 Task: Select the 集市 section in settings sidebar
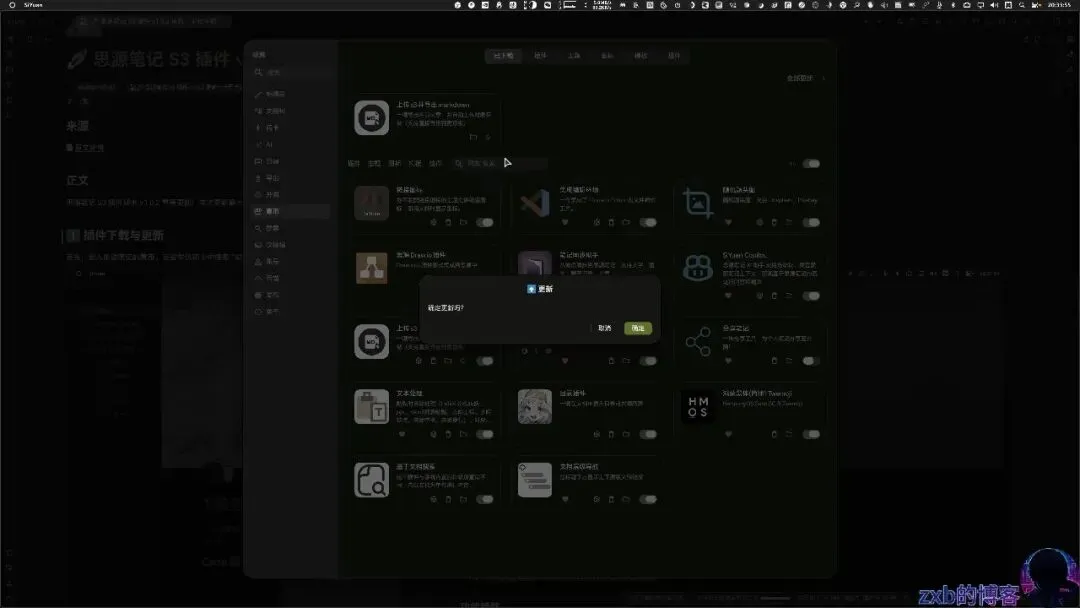coord(291,211)
